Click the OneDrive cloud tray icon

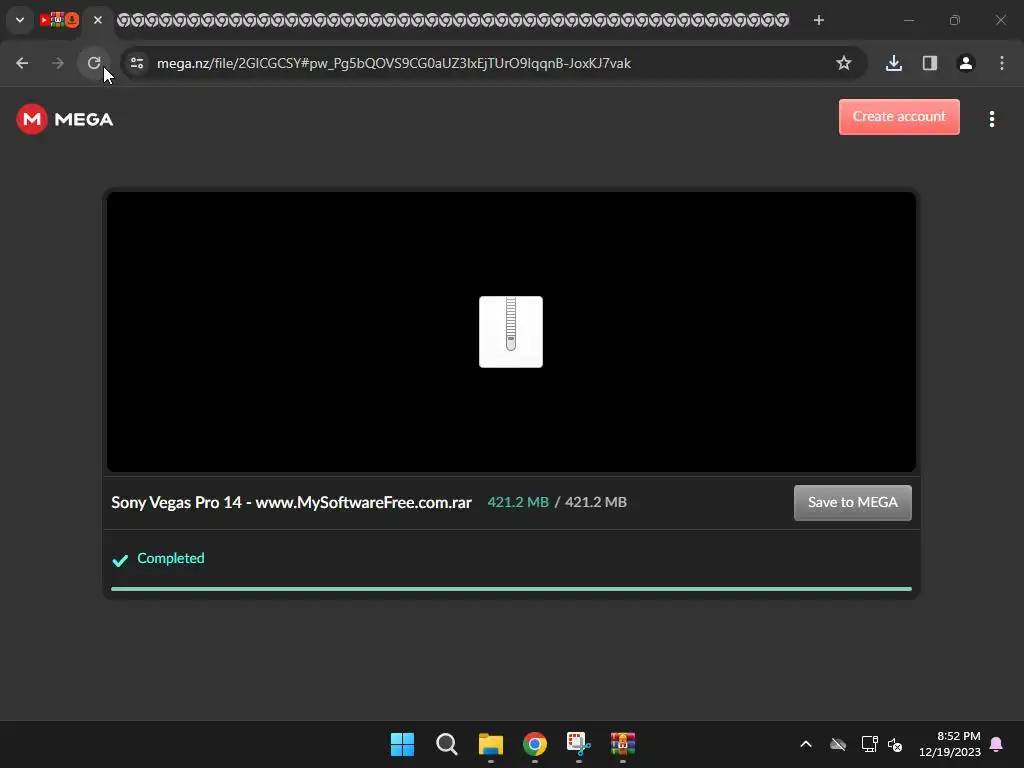coord(838,744)
